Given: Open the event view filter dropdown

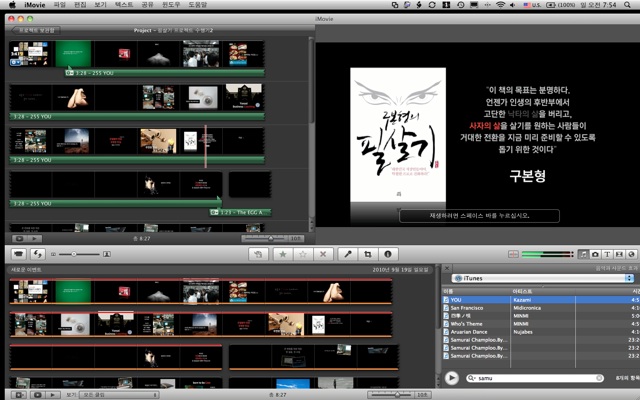Looking at the screenshot, I should coord(118,395).
